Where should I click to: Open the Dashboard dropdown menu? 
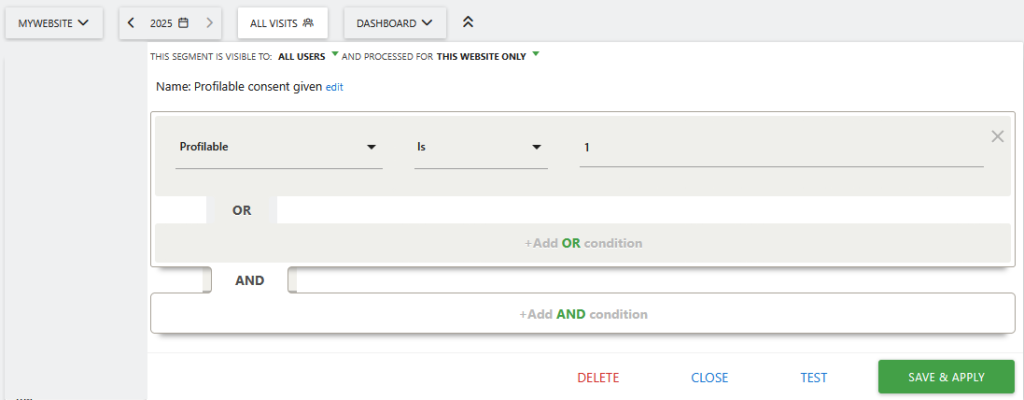(x=394, y=22)
